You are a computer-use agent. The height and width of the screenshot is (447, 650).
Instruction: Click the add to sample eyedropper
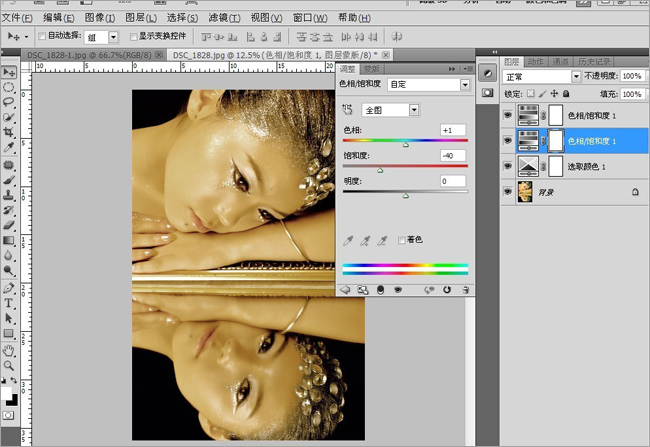[x=365, y=241]
